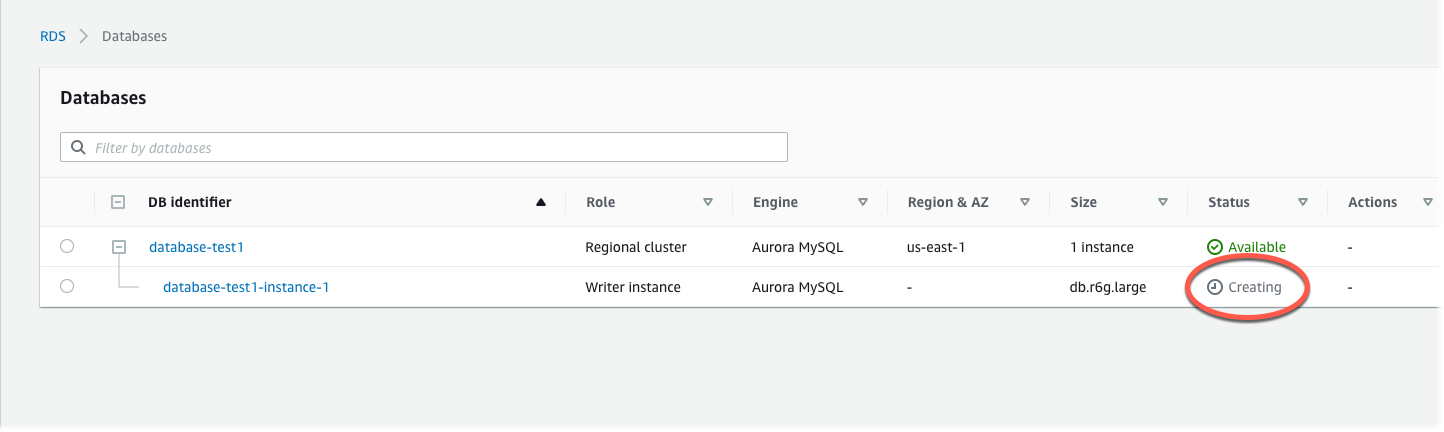Viewport: 1444px width, 432px height.
Task: Collapse all rows using header toggle box
Action: [x=118, y=202]
